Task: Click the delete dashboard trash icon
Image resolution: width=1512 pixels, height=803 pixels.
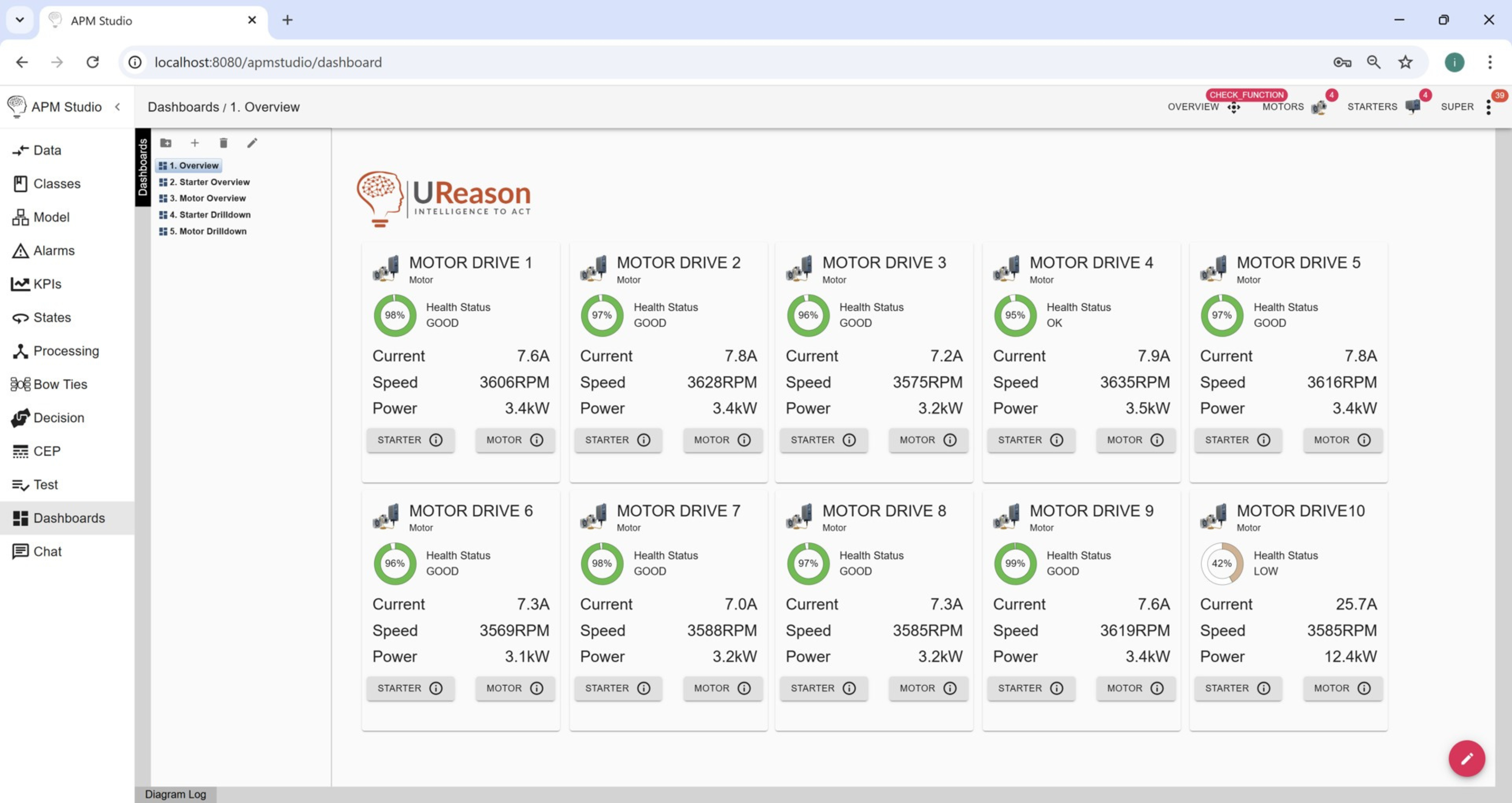Action: (x=223, y=142)
